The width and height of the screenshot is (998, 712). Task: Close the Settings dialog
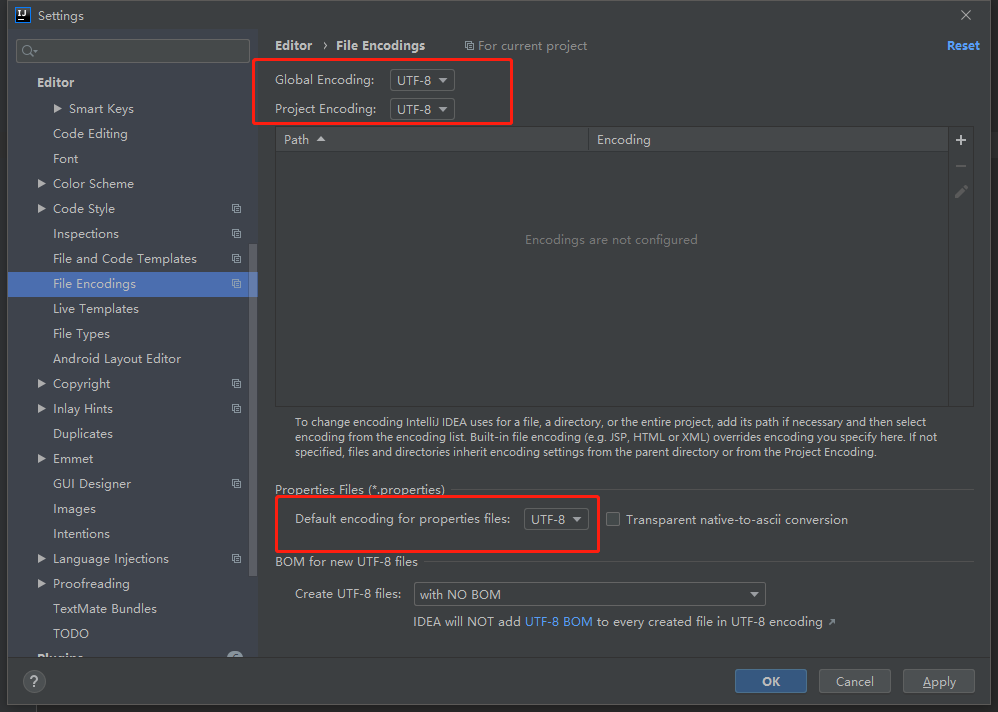pos(966,15)
